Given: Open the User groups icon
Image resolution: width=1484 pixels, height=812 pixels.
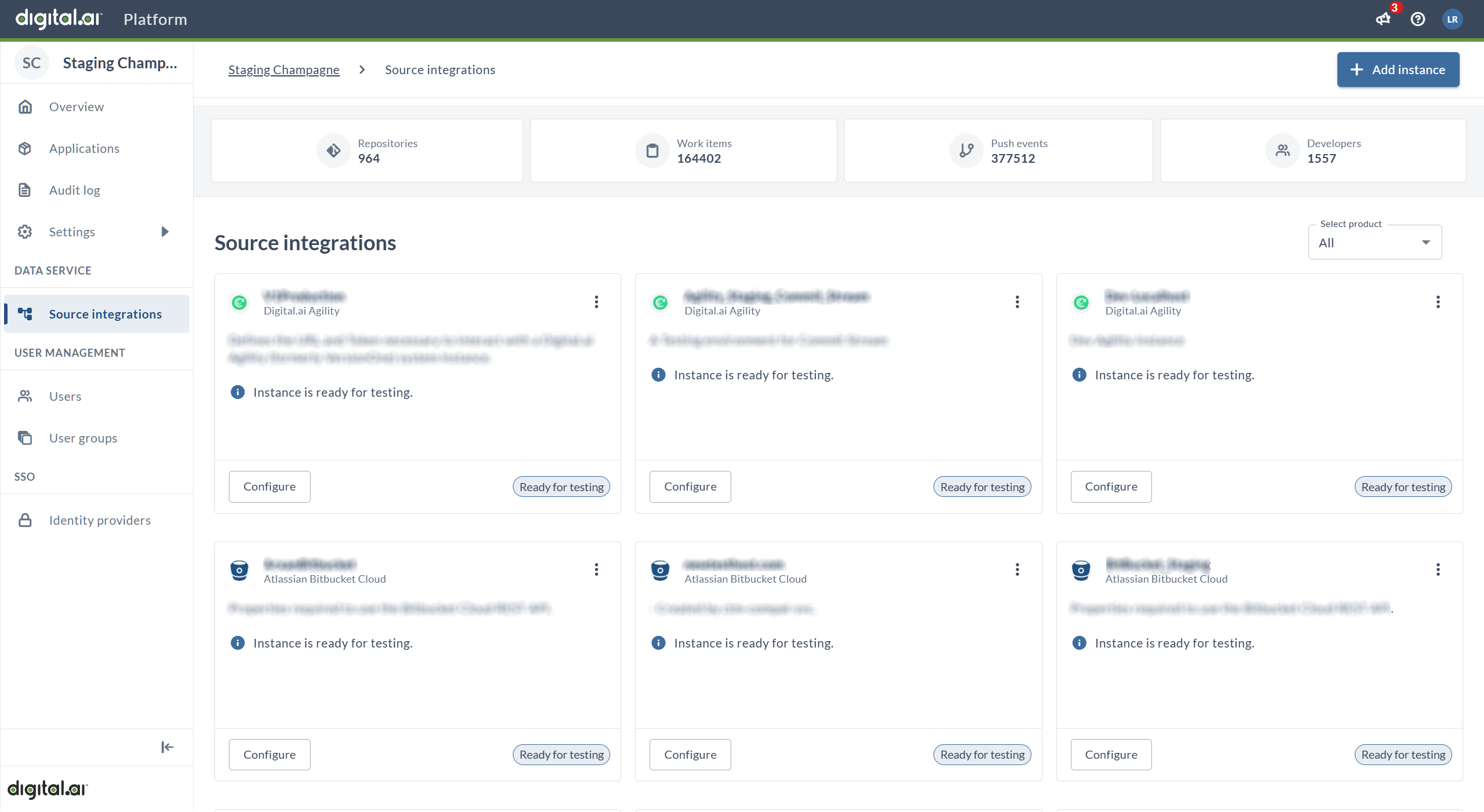Looking at the screenshot, I should (25, 438).
